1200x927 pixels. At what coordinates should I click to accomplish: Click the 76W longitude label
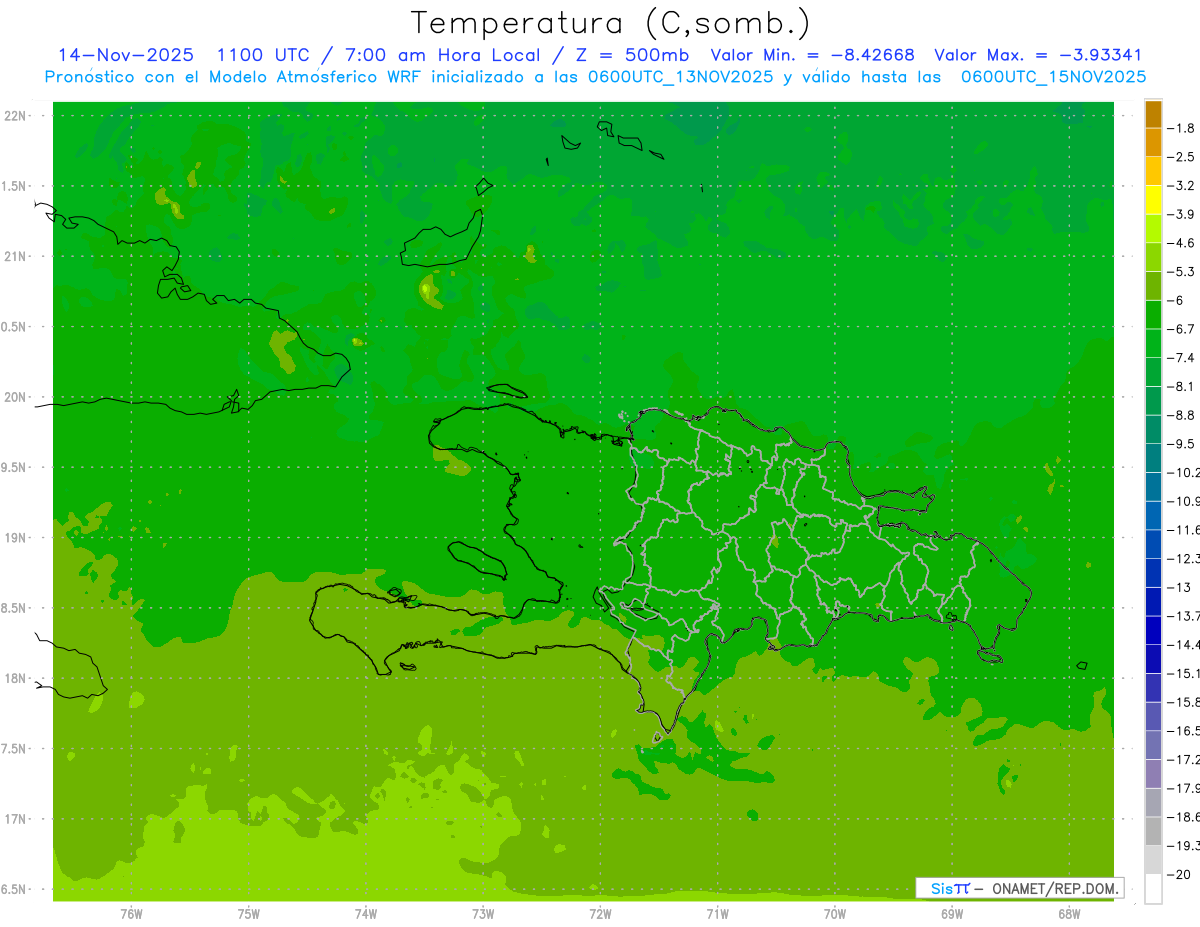click(131, 914)
